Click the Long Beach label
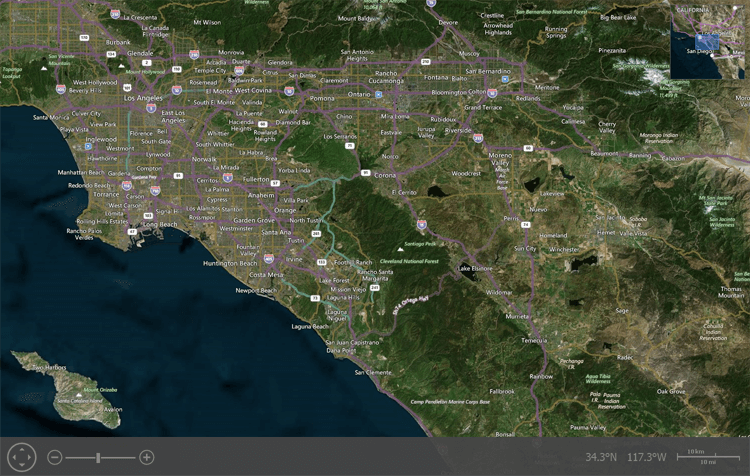 click(x=160, y=224)
